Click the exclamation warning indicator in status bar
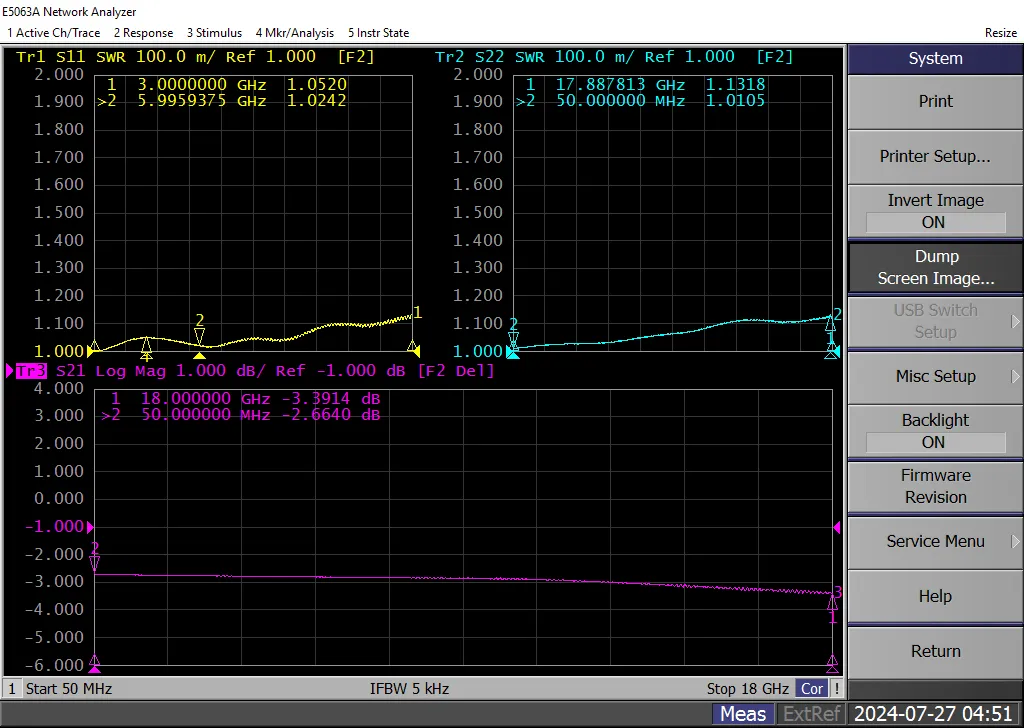This screenshot has height=728, width=1024. pyautogui.click(x=836, y=689)
